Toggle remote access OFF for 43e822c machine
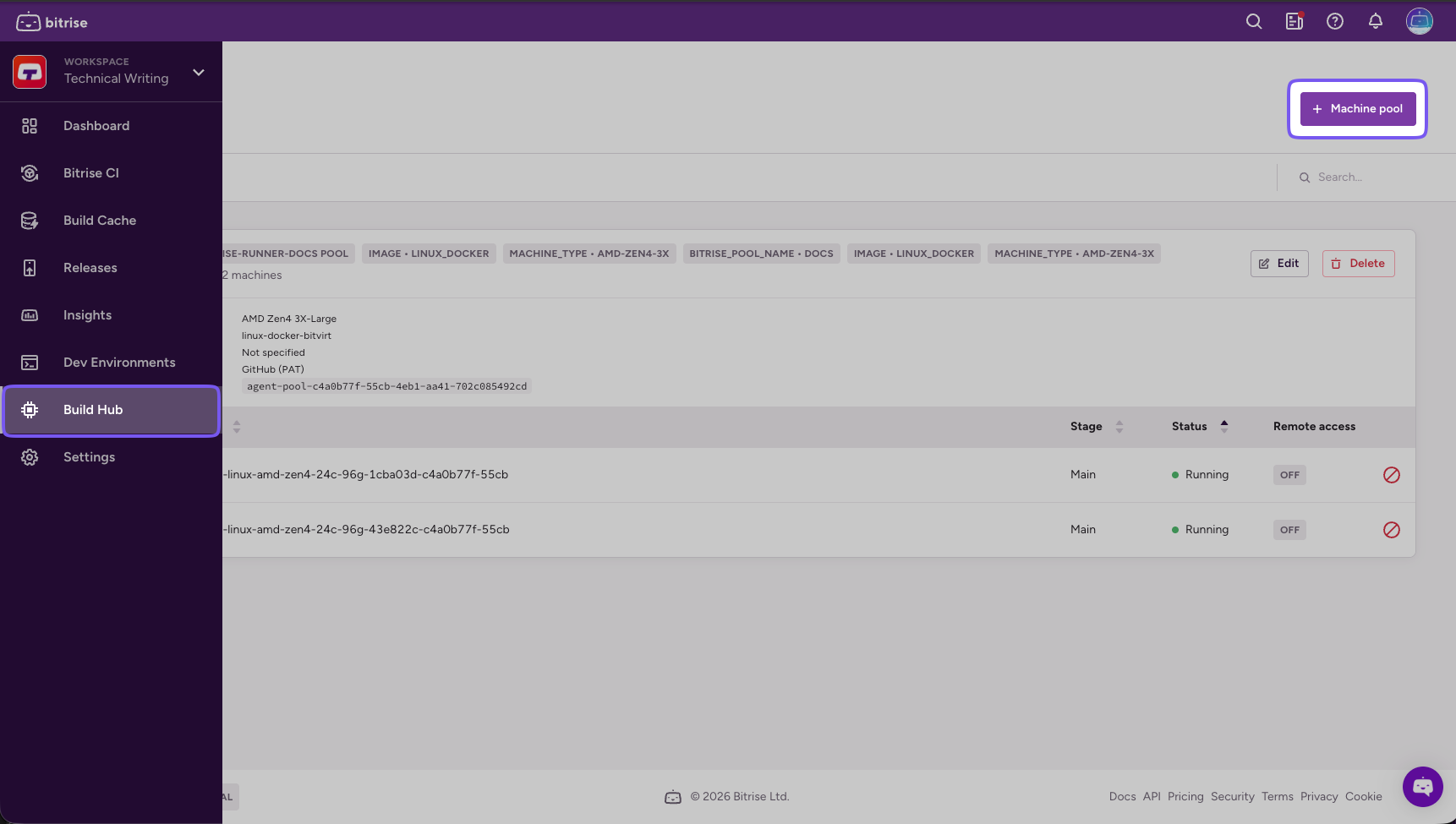1456x824 pixels. click(1289, 530)
